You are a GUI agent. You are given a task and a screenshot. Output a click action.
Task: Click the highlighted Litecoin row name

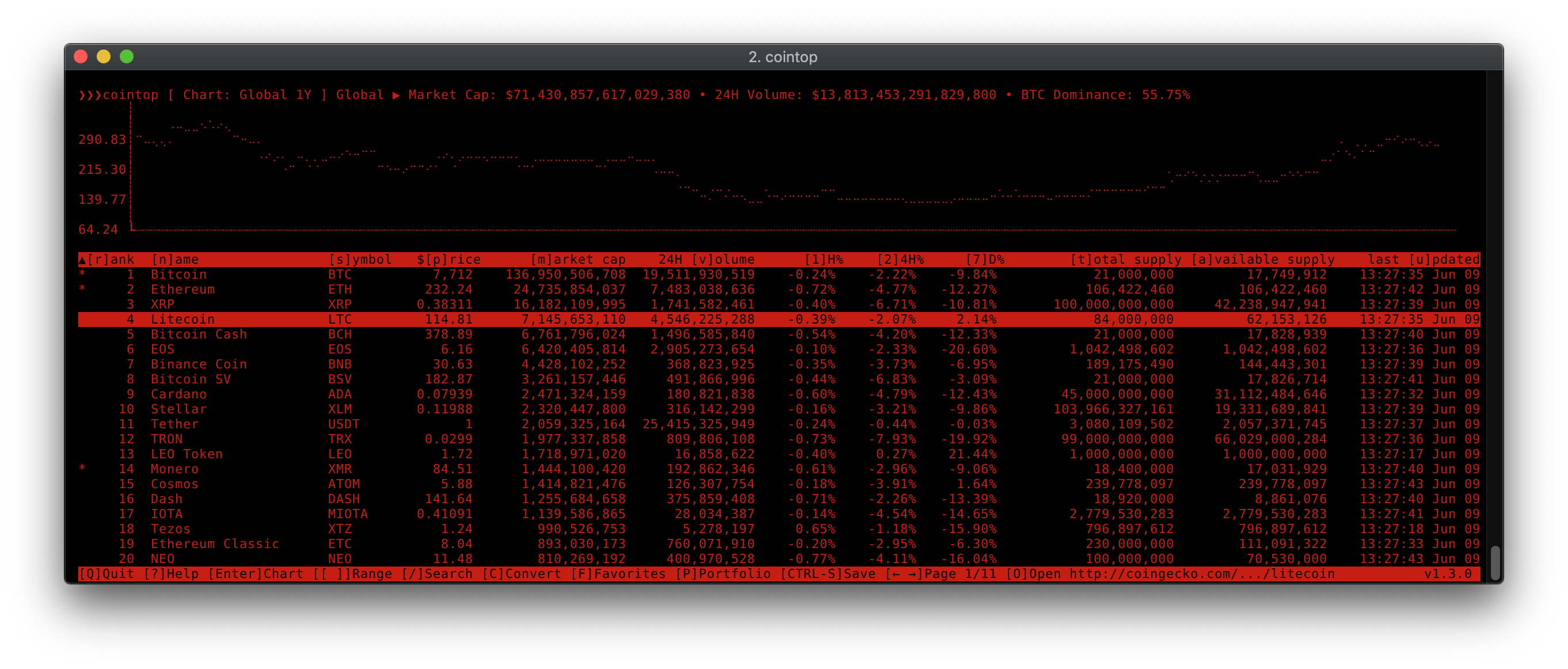click(x=182, y=320)
